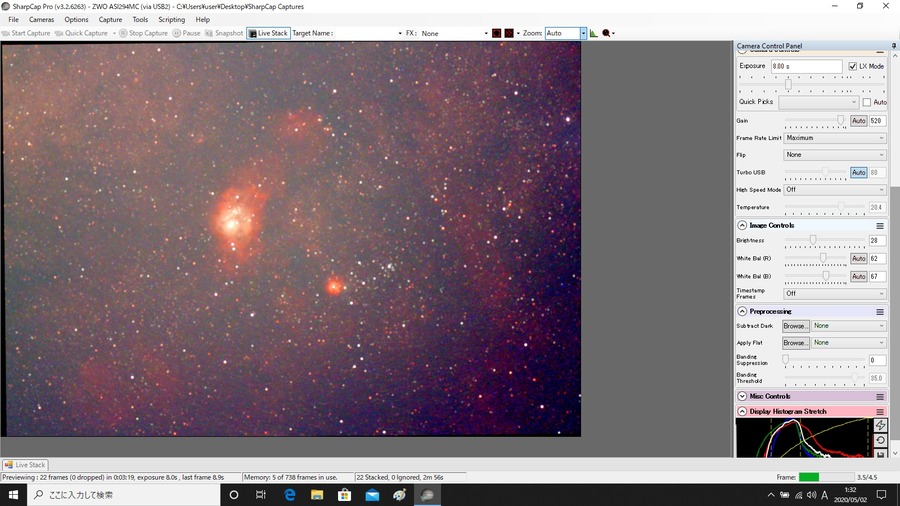900x506 pixels.
Task: Toggle the green histogram icon in toolbar
Action: 593,33
